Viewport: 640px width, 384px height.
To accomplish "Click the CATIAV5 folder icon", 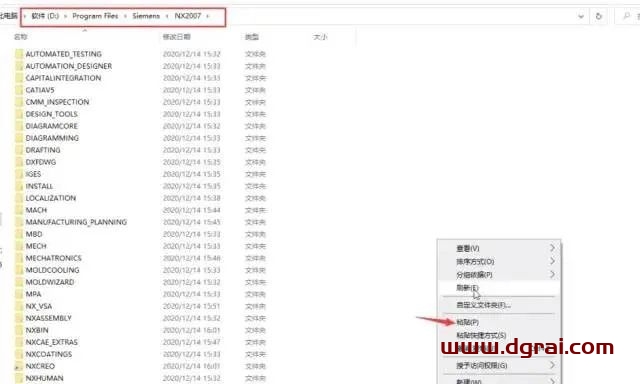I will (x=19, y=90).
